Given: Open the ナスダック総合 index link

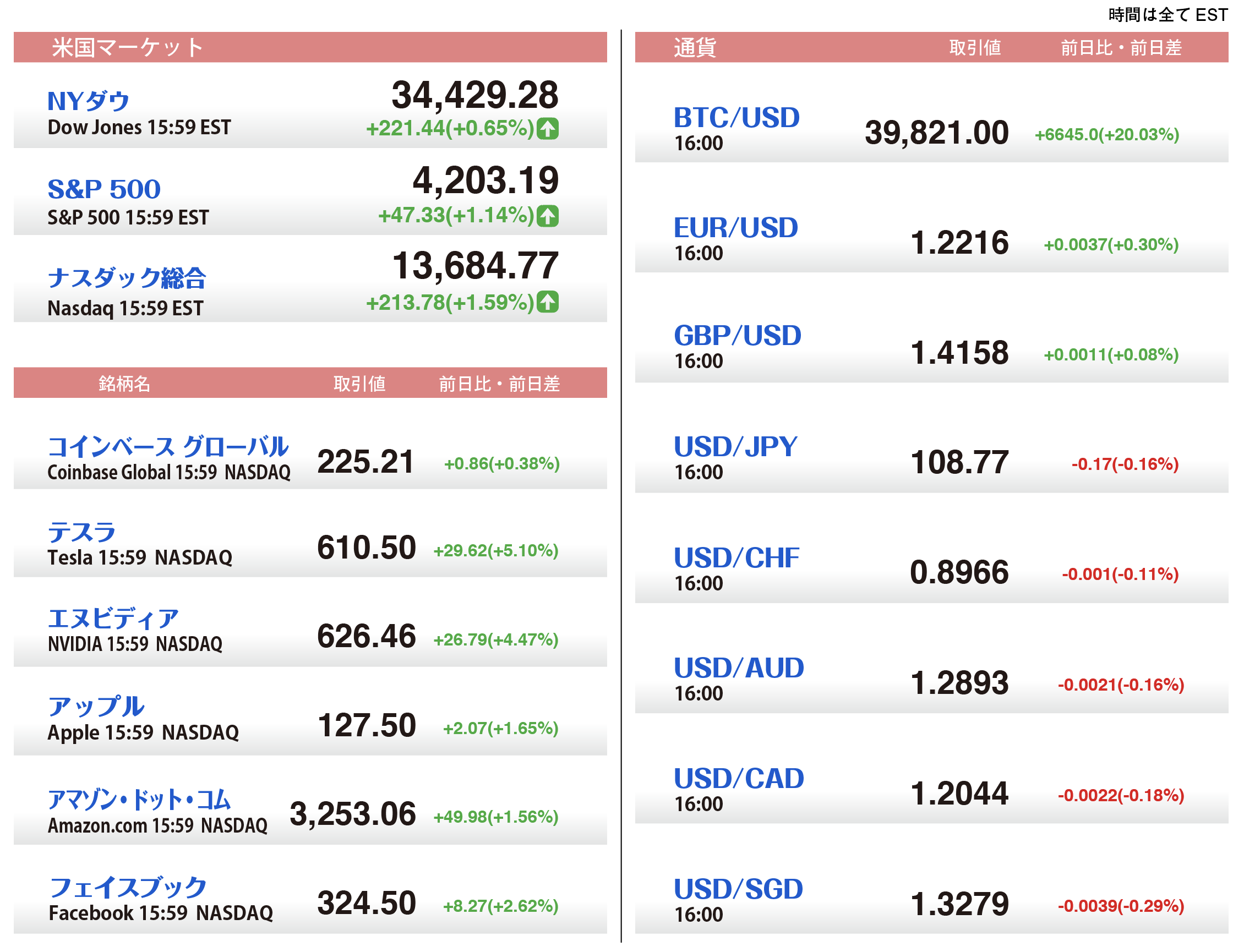Looking at the screenshot, I should tap(127, 278).
